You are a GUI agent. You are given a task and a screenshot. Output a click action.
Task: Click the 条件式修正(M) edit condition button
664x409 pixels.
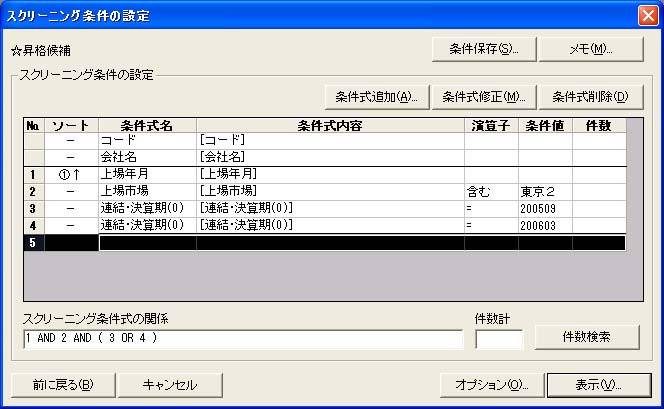(x=484, y=96)
